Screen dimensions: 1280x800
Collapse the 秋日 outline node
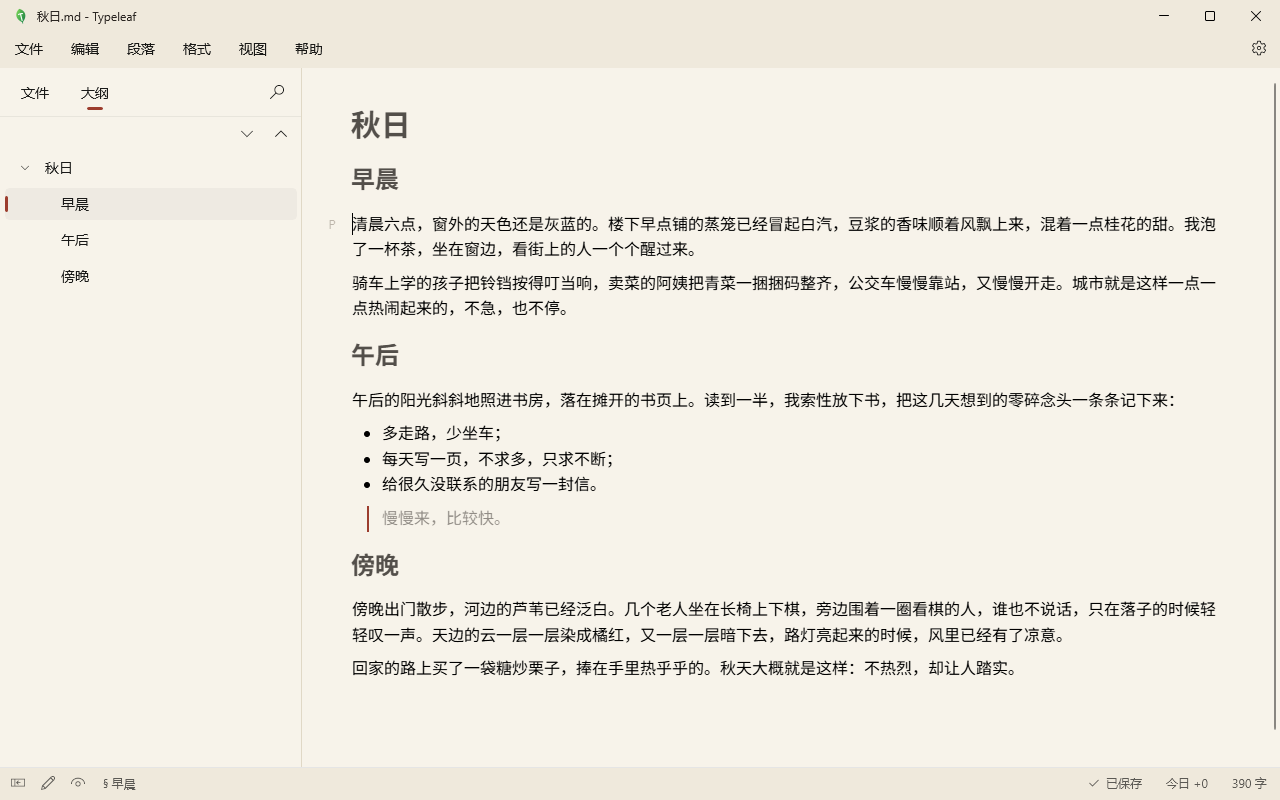(x=26, y=168)
